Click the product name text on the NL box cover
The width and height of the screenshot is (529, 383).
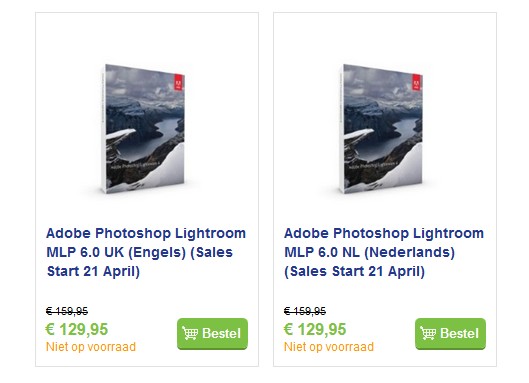372,165
